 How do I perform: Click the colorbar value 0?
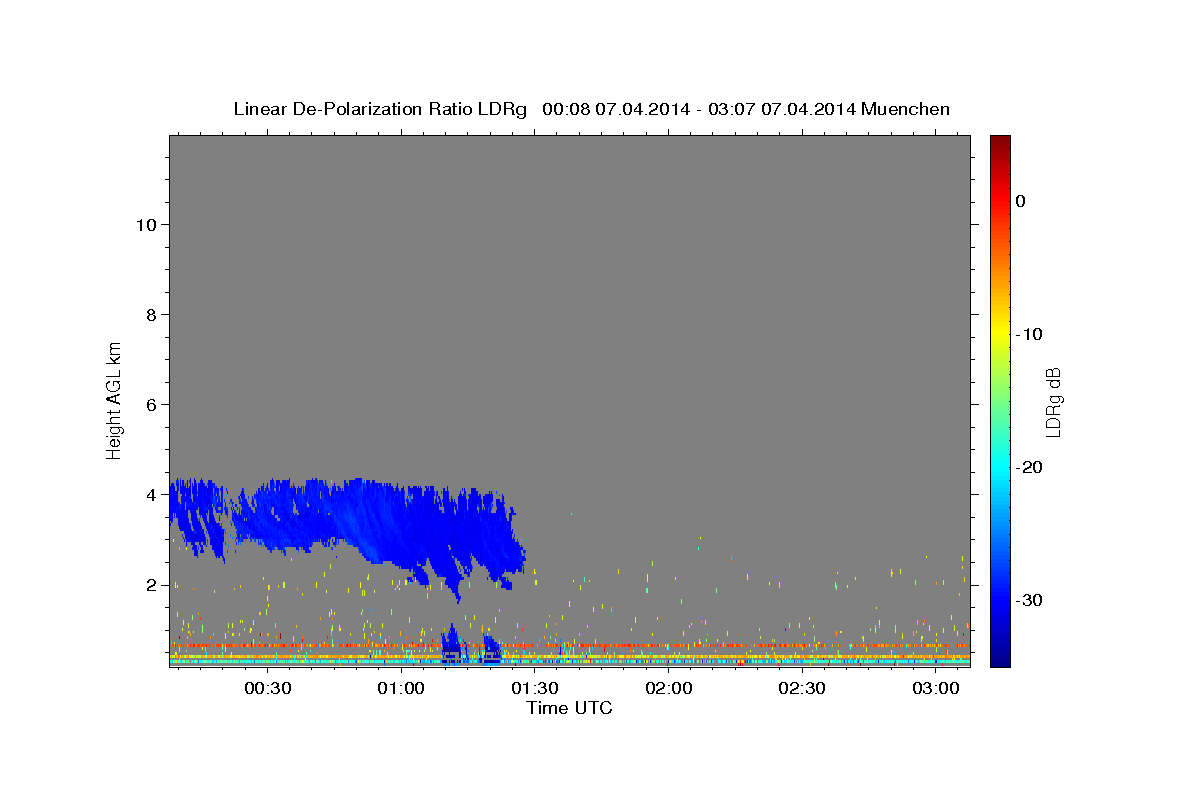(1021, 201)
